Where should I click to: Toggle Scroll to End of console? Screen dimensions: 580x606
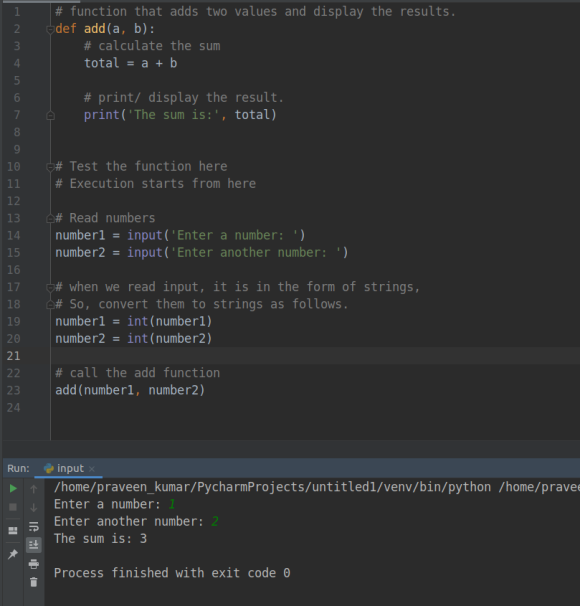pyautogui.click(x=34, y=545)
